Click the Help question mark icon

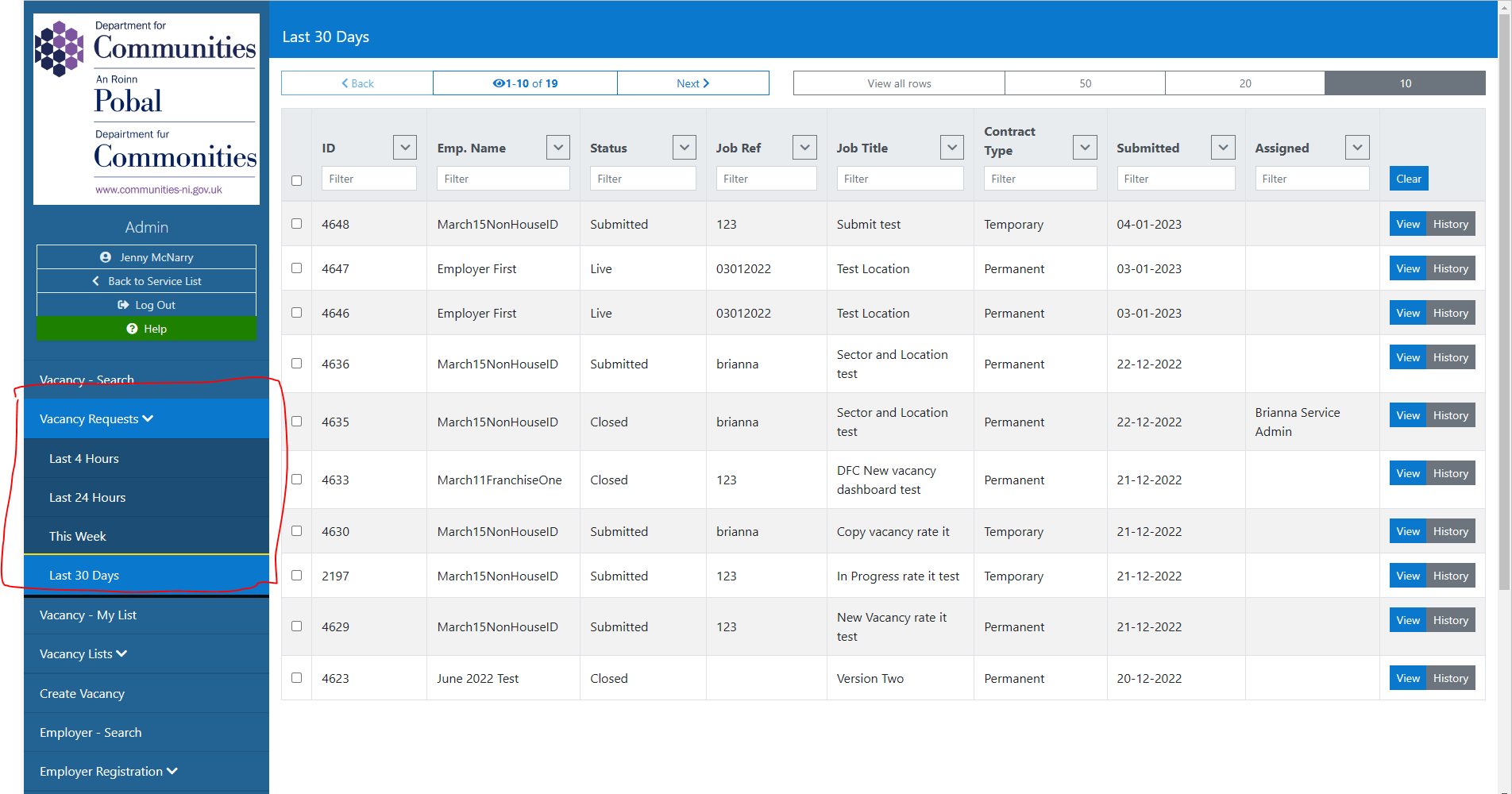tap(132, 329)
